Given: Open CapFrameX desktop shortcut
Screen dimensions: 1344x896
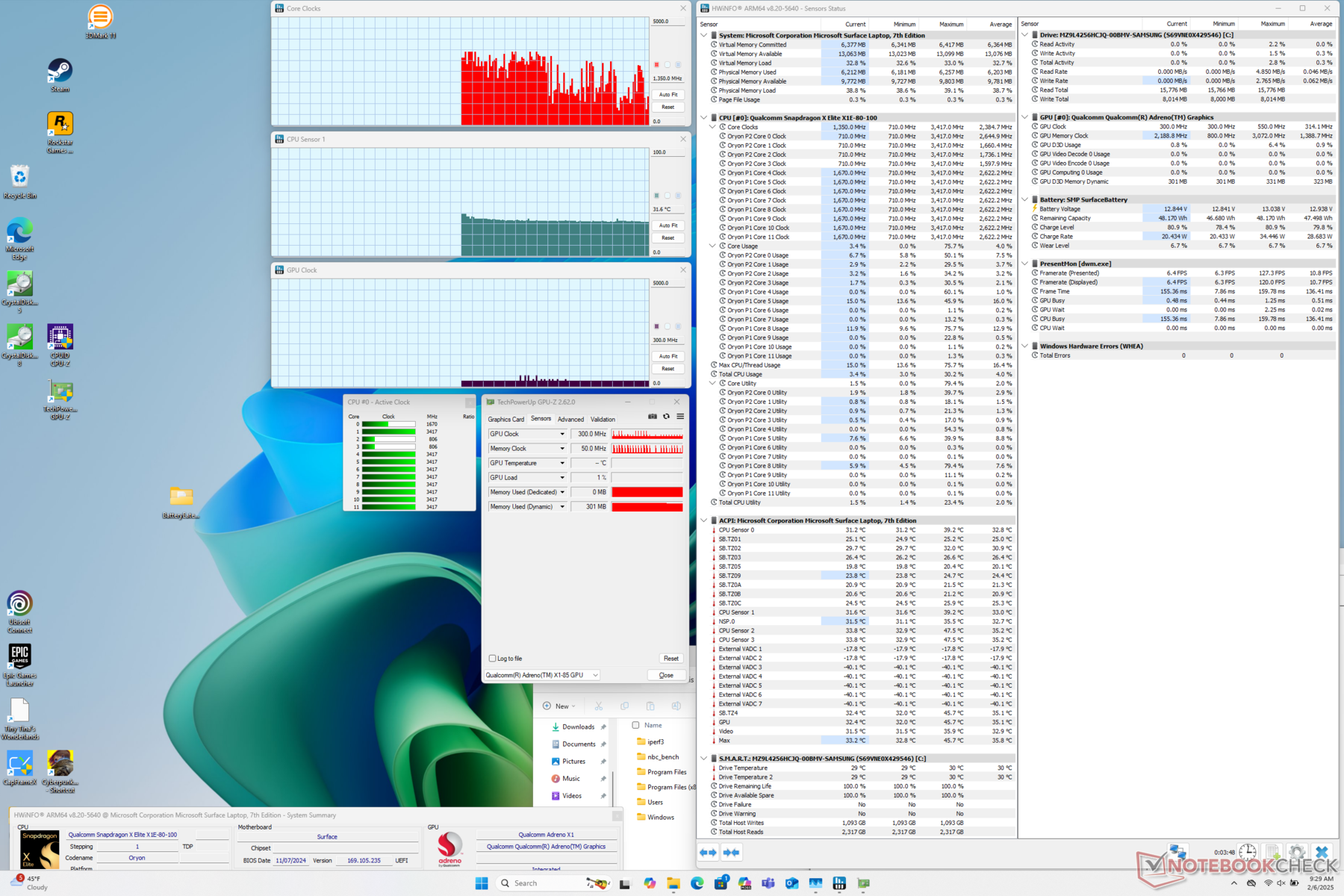Looking at the screenshot, I should pos(19,768).
